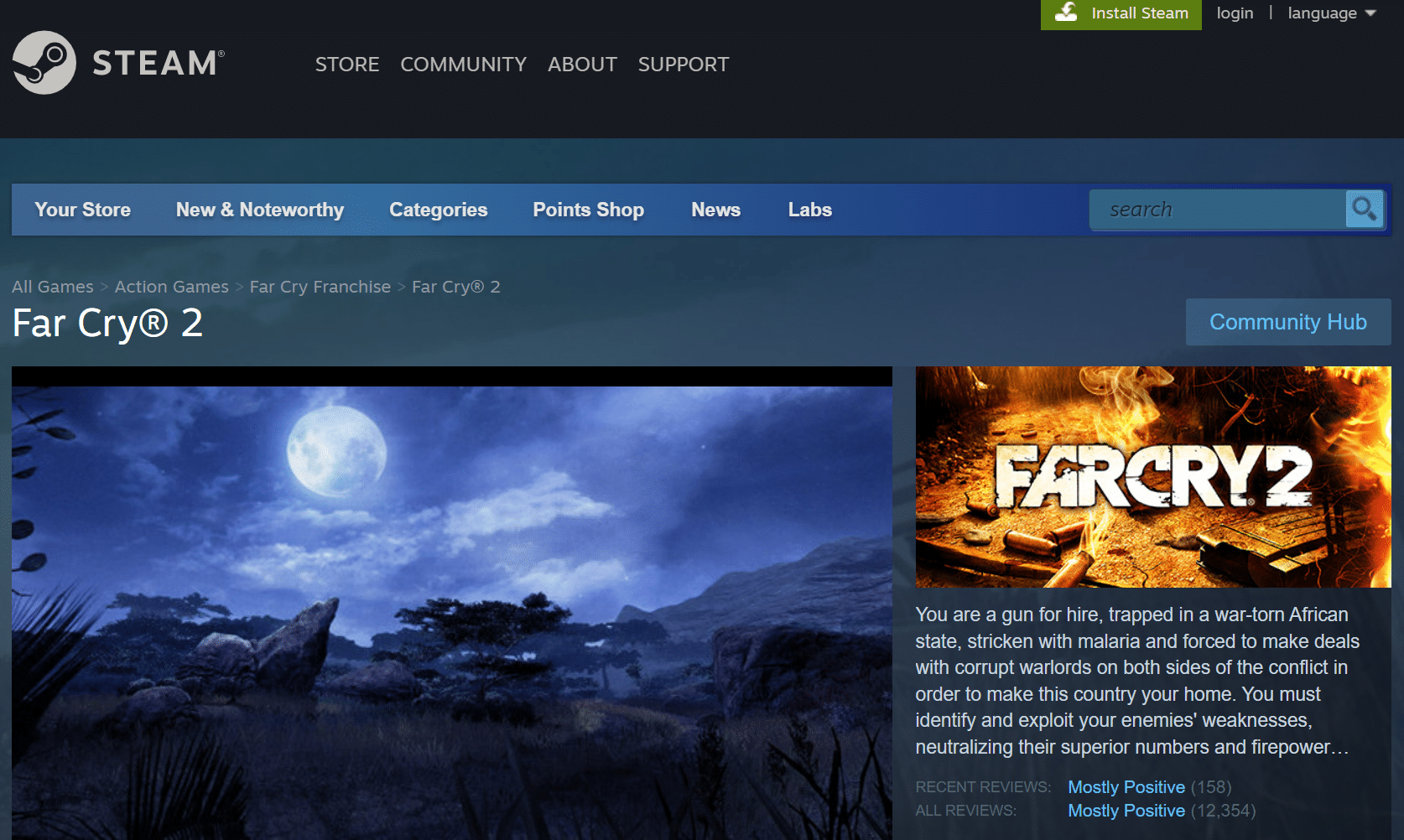This screenshot has height=840, width=1404.
Task: Click inside the store search field
Action: [1218, 210]
